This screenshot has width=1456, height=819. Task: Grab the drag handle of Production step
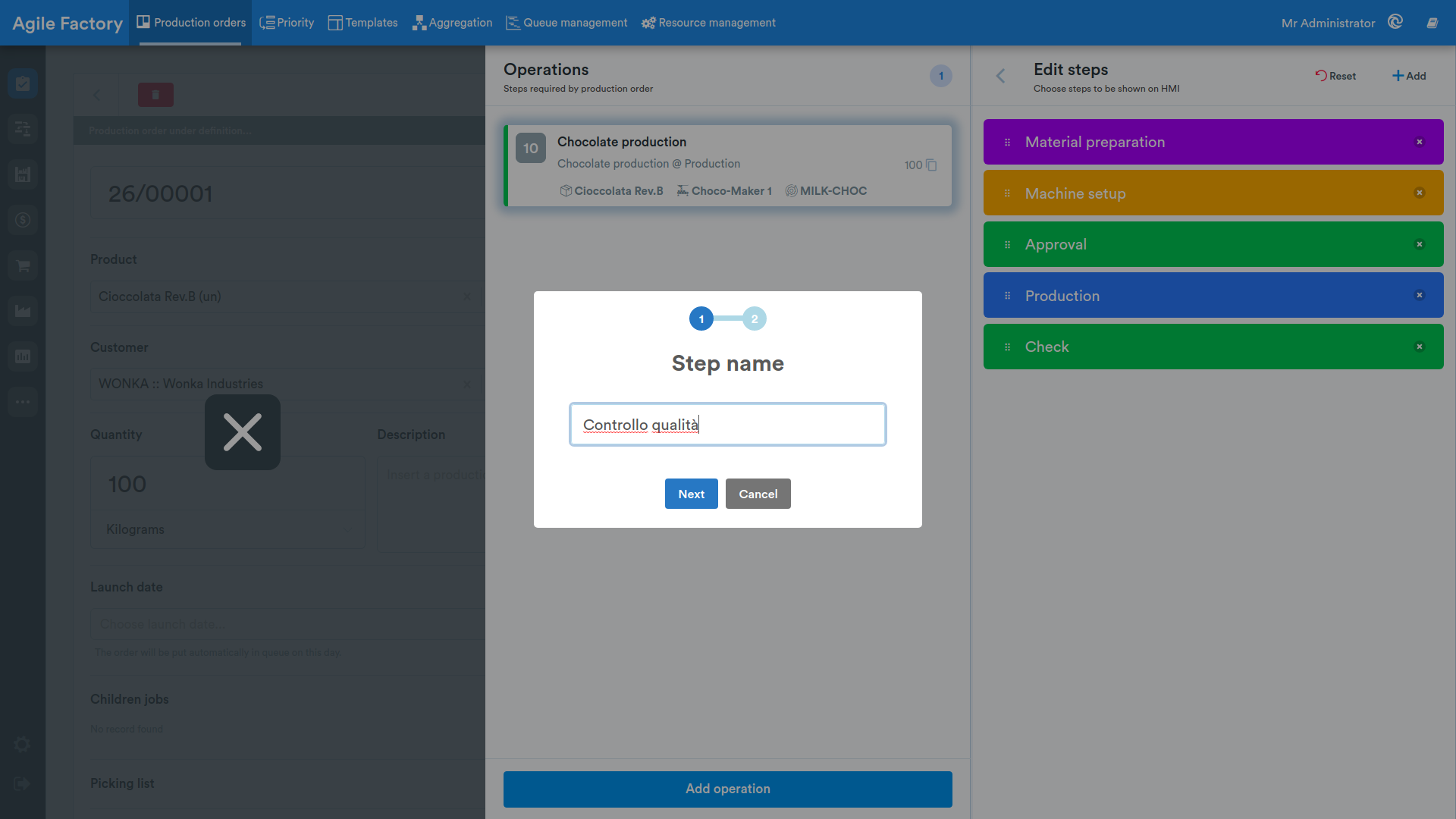[1007, 295]
